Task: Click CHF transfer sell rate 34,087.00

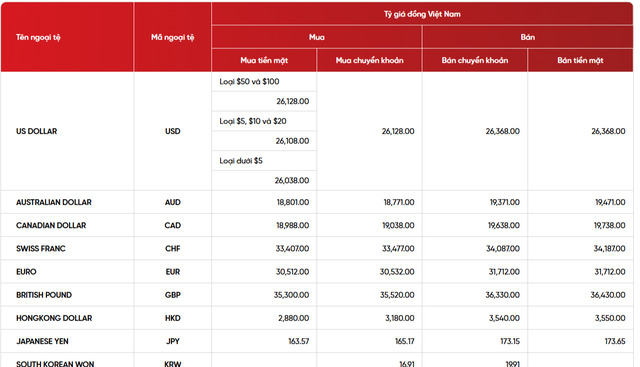Action: point(503,249)
